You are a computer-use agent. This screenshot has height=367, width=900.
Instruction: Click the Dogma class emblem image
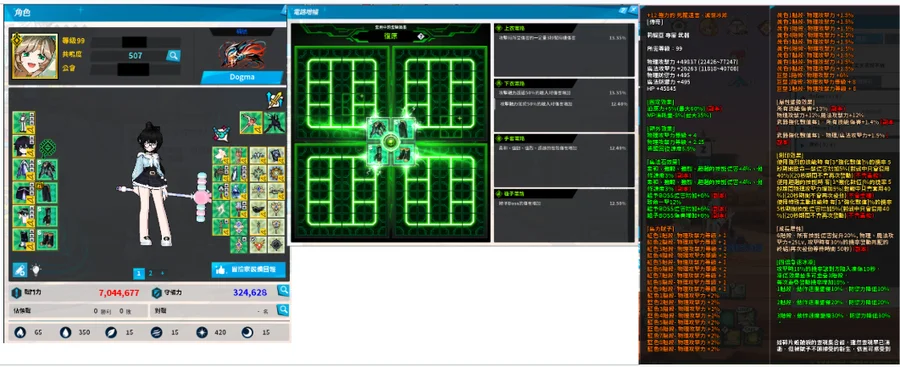242,54
